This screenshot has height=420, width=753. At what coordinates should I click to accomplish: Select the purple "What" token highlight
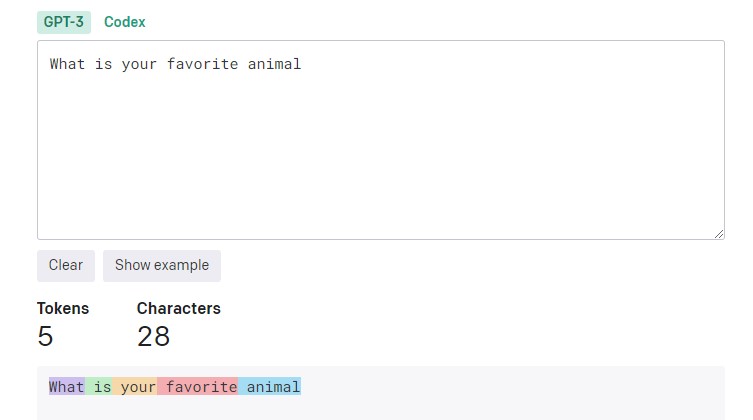tap(67, 386)
